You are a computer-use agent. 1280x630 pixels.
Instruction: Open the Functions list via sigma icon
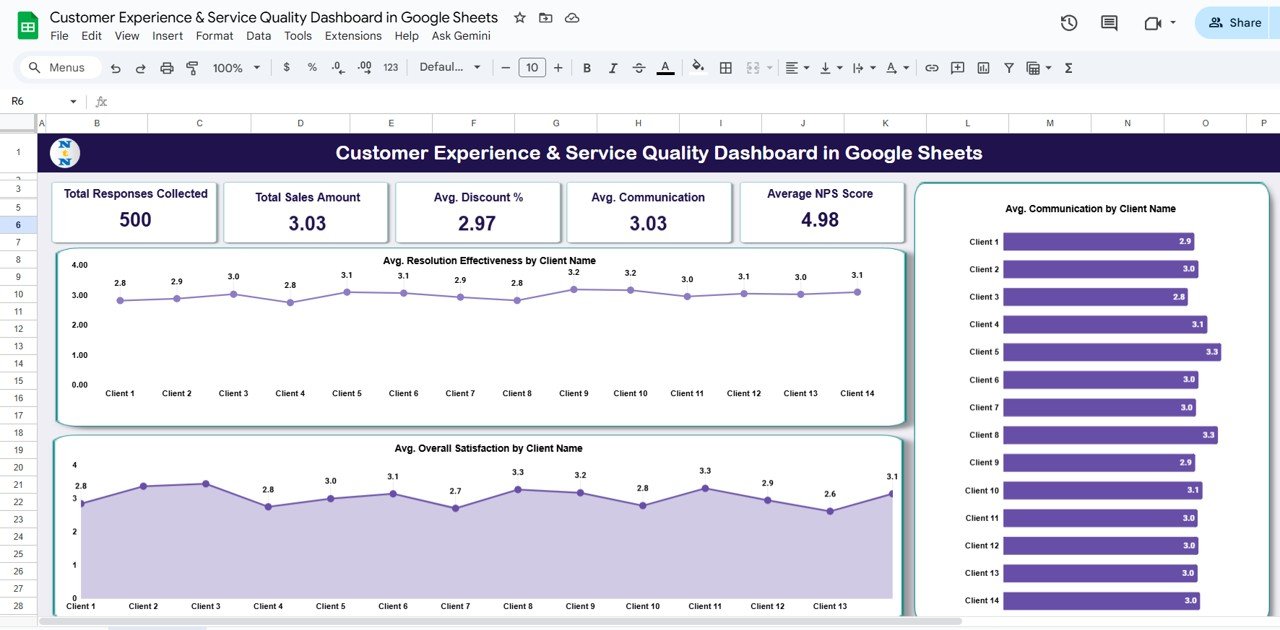1068,67
